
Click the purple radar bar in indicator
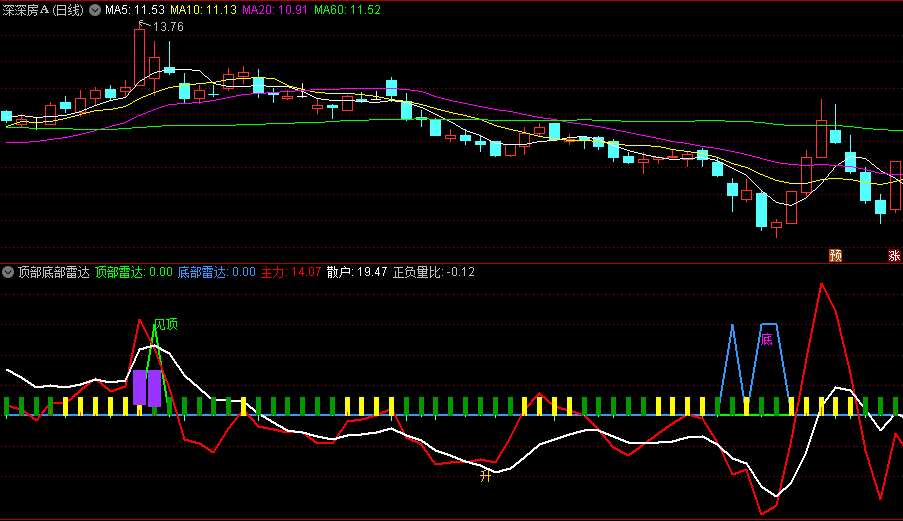click(x=147, y=388)
